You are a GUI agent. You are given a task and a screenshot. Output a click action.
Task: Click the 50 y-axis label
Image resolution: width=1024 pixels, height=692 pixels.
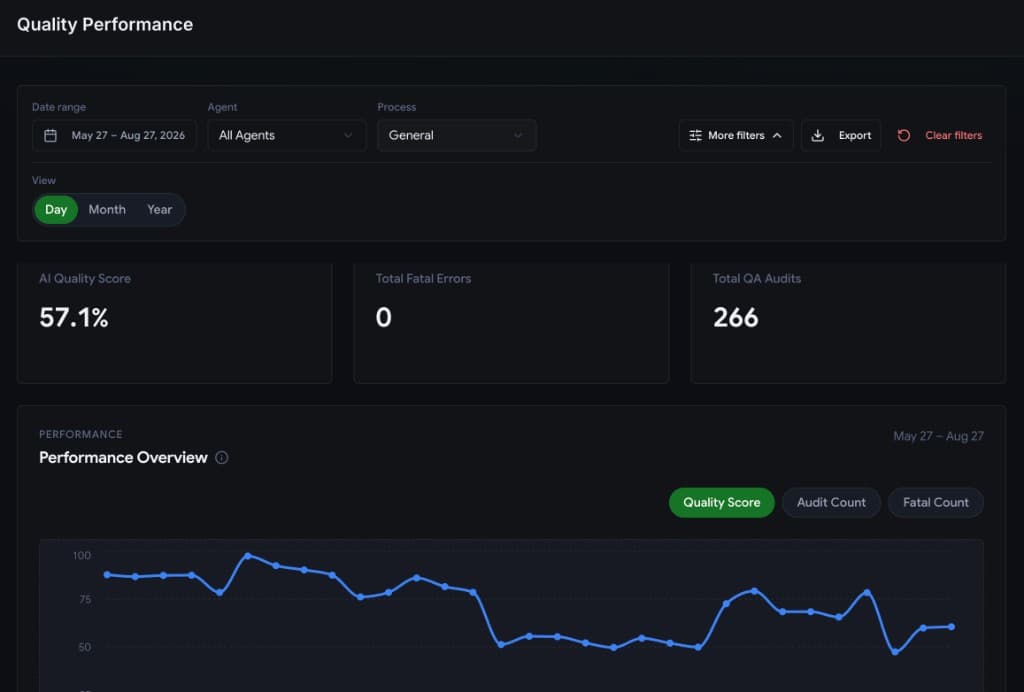tap(85, 647)
